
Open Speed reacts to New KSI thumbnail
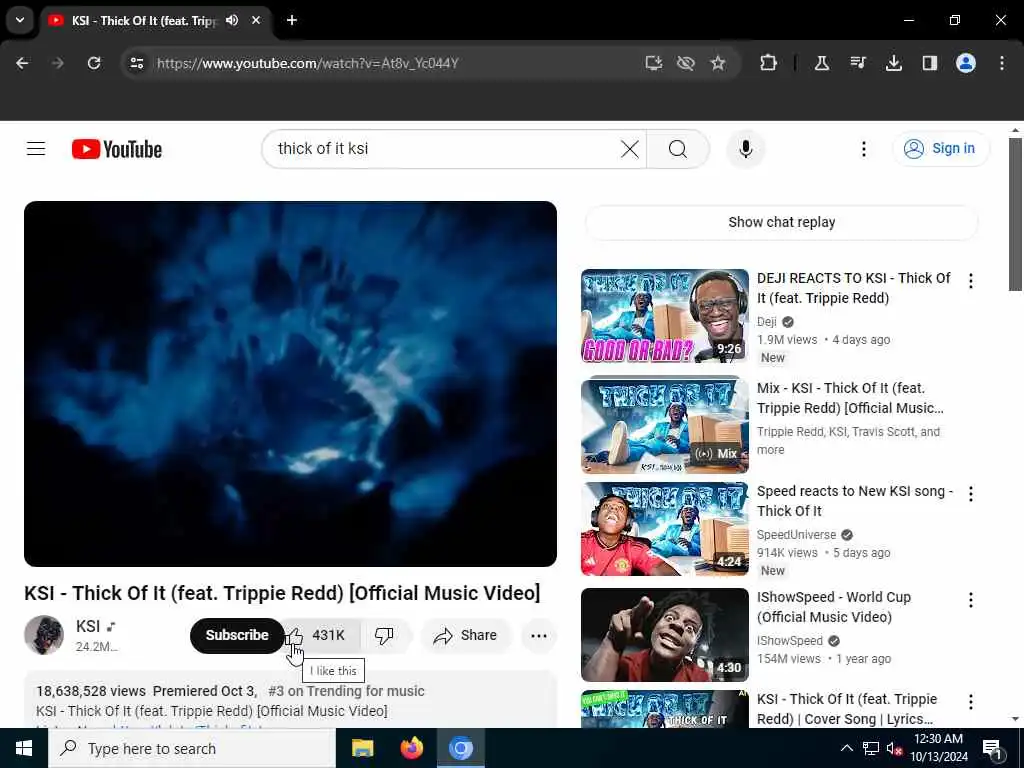[x=665, y=529]
